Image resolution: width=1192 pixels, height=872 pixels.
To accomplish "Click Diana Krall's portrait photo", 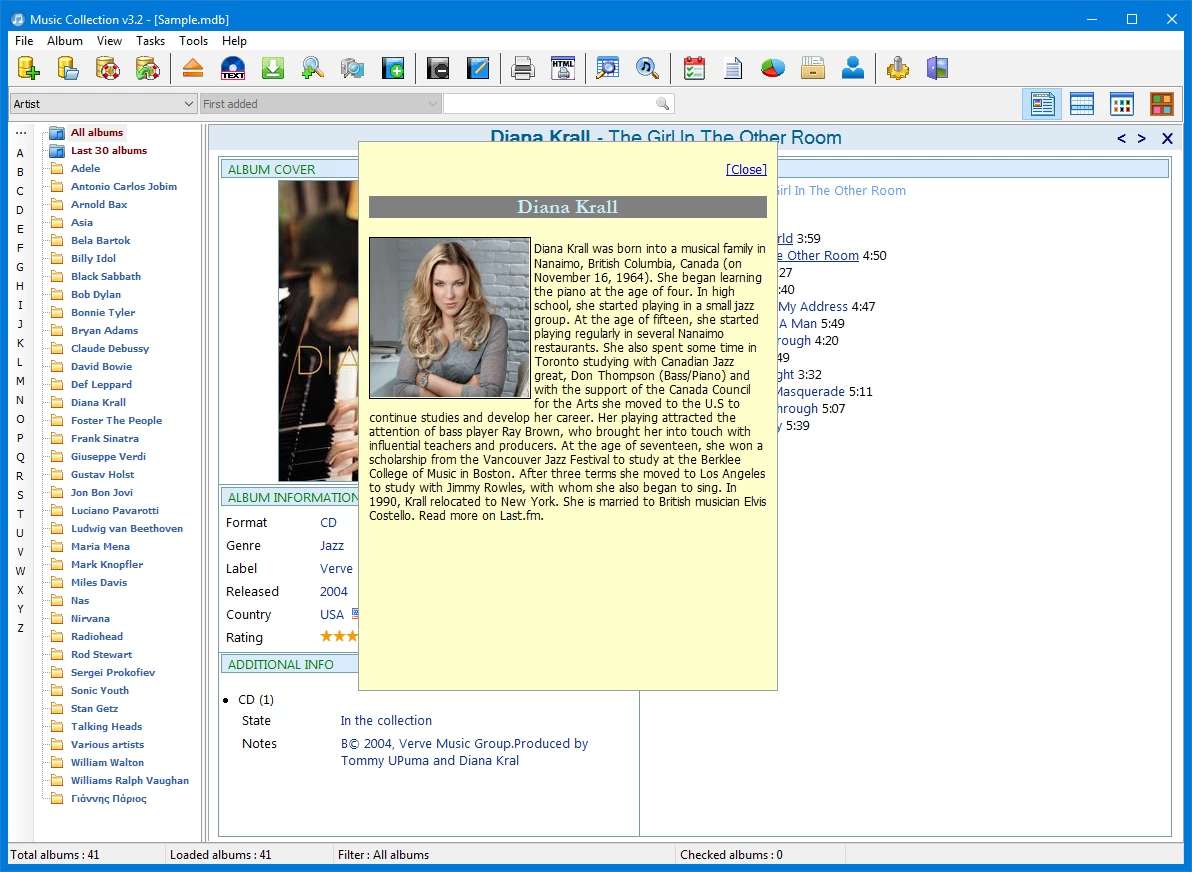I will point(450,318).
